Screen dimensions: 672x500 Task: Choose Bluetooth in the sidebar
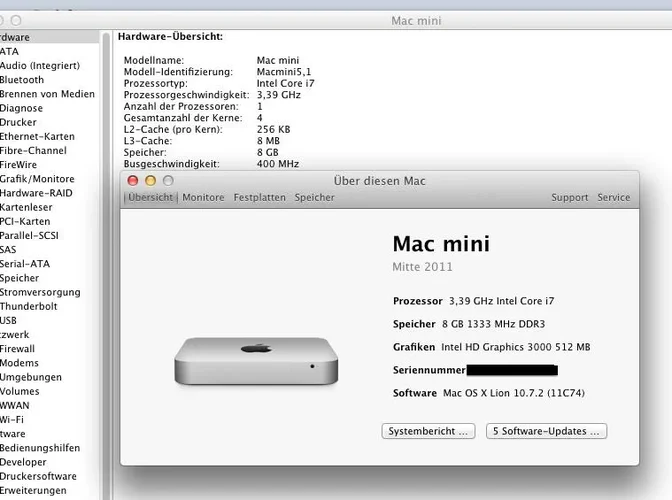click(22, 80)
